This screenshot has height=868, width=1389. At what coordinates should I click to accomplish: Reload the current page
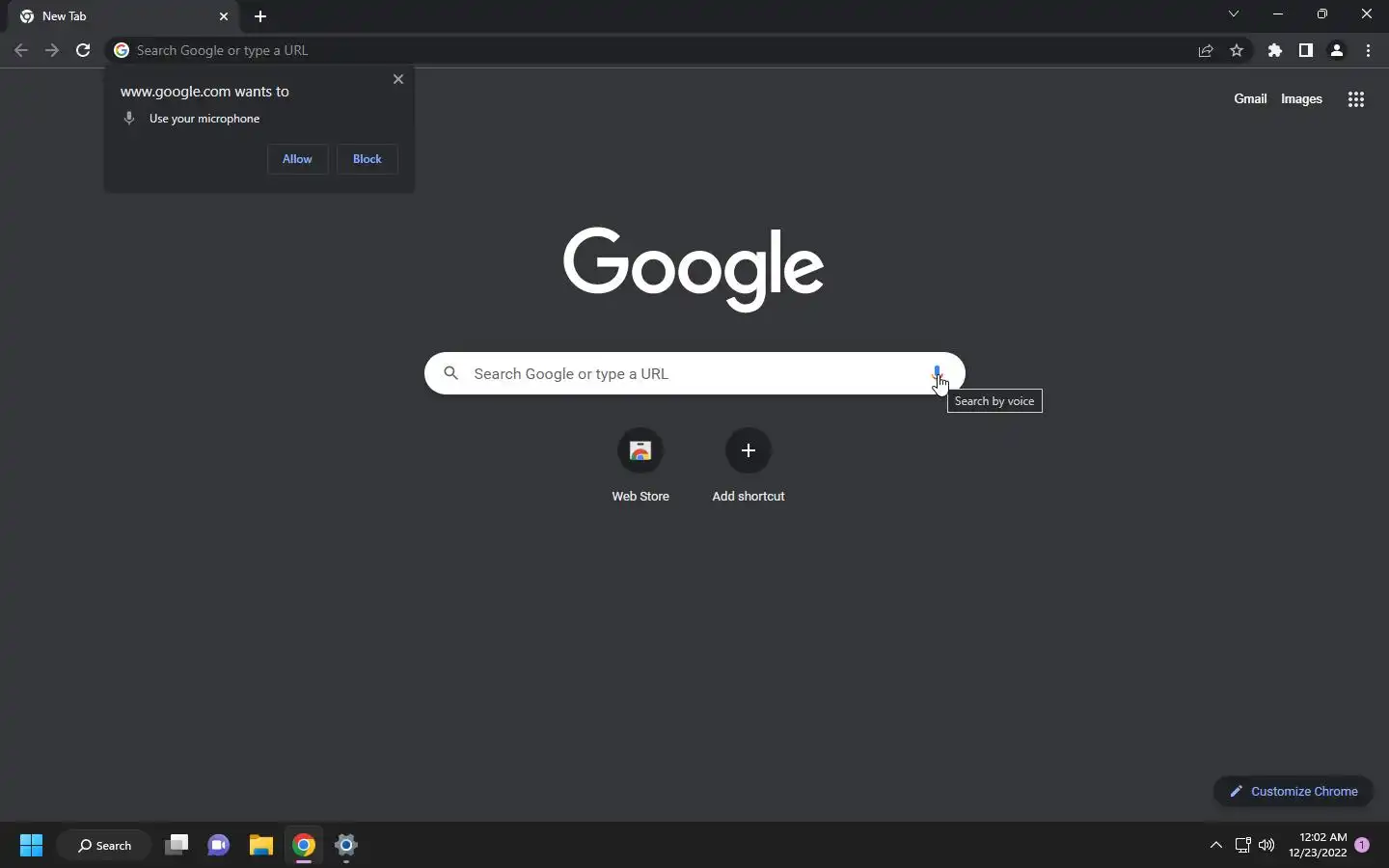[x=83, y=50]
